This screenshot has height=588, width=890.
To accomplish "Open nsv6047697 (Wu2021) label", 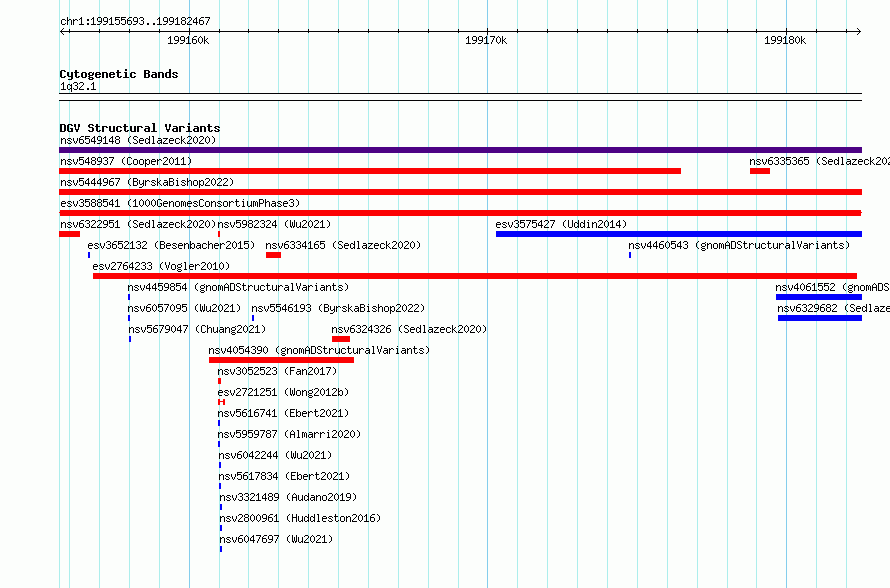I will [x=276, y=539].
